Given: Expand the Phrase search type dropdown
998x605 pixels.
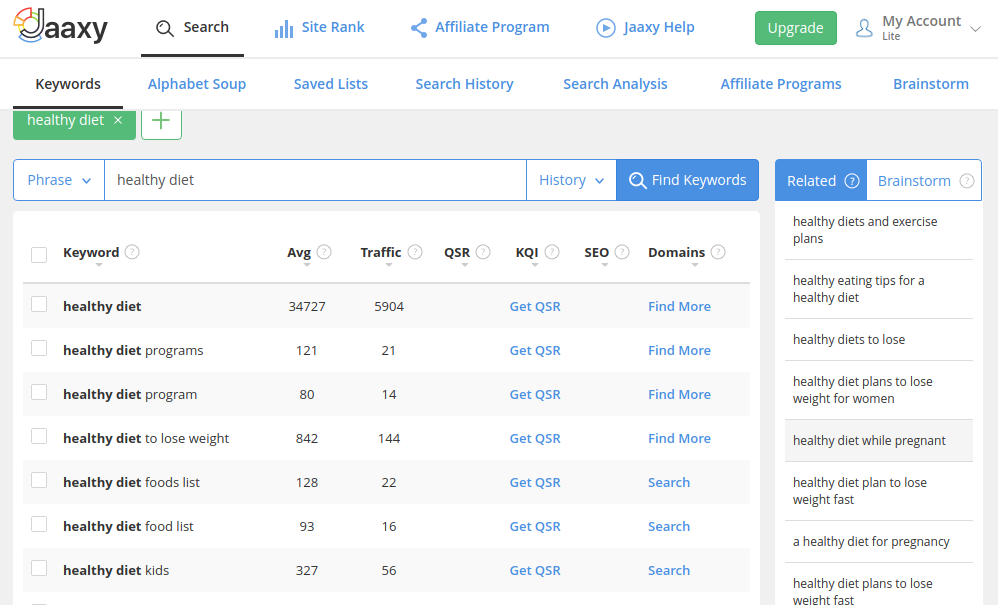Looking at the screenshot, I should (x=59, y=180).
